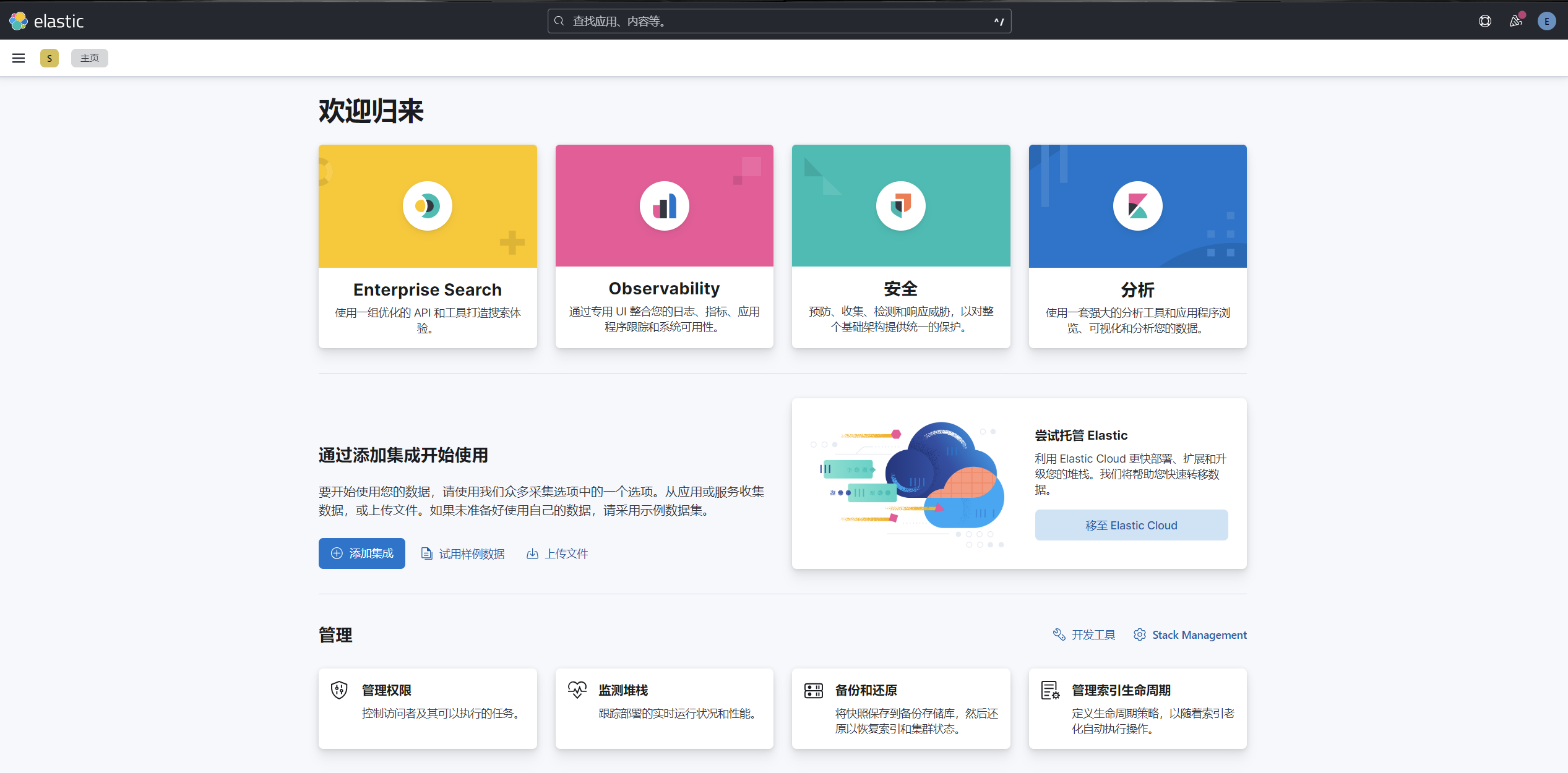Open the space selector S badge
This screenshot has width=1568, height=773.
point(50,58)
